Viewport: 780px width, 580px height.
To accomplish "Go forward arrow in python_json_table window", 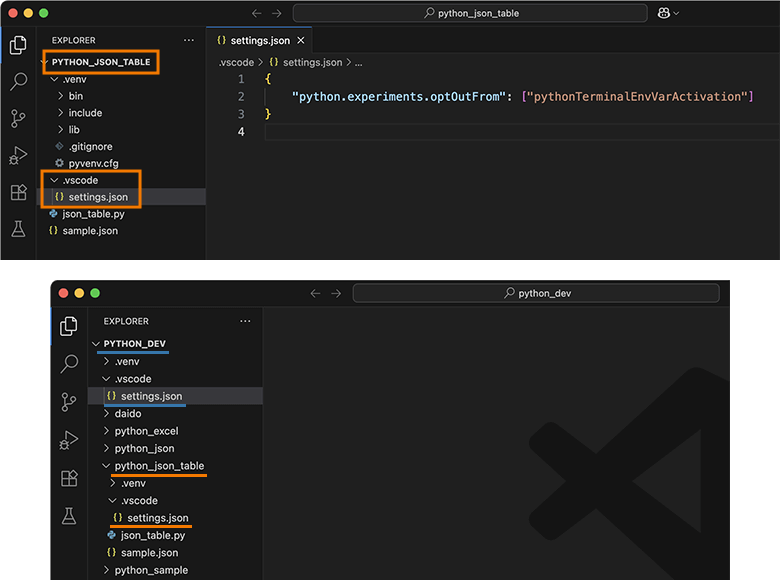I will (x=277, y=13).
